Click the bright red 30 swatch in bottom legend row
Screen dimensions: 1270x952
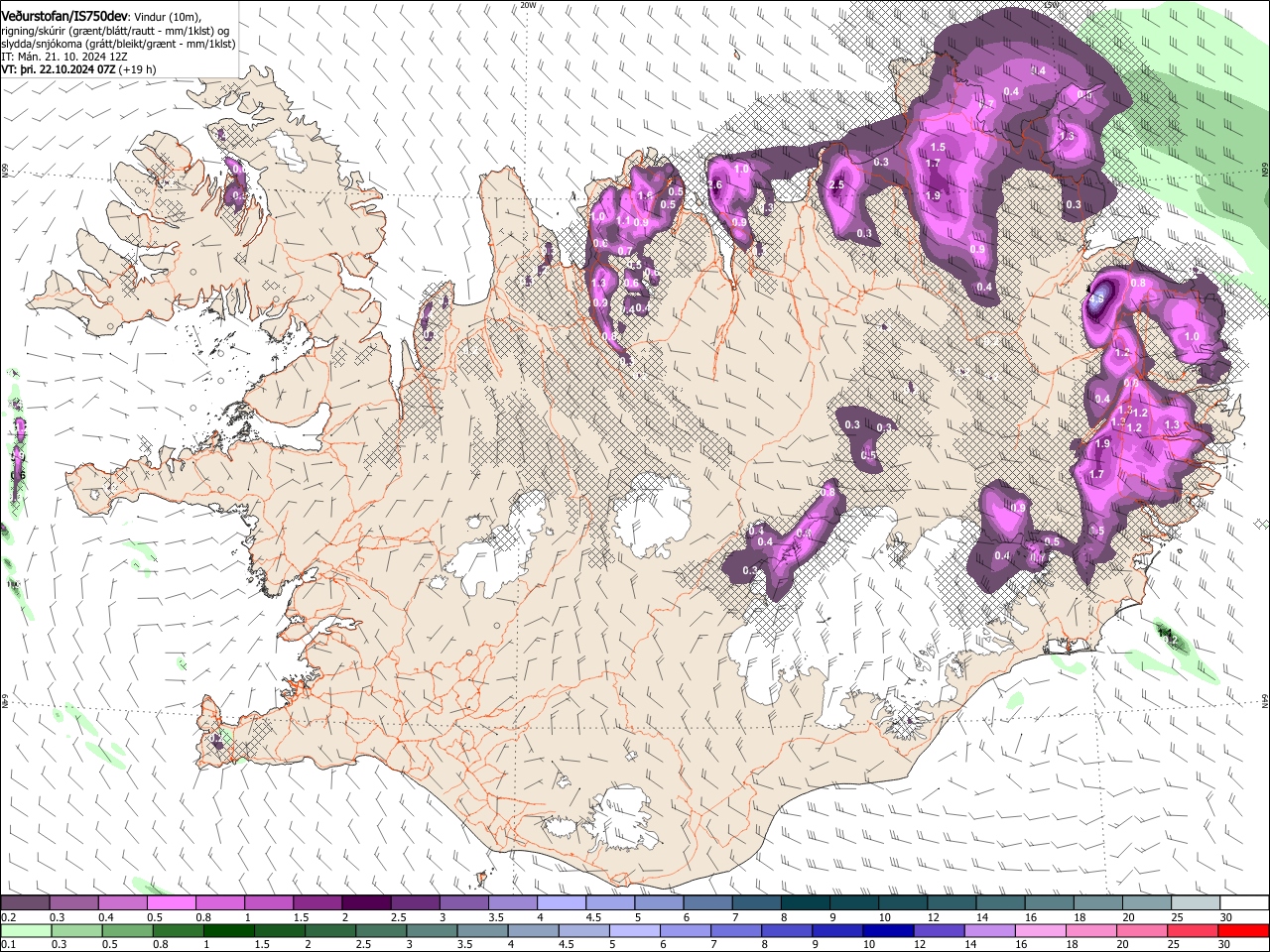(x=1243, y=930)
